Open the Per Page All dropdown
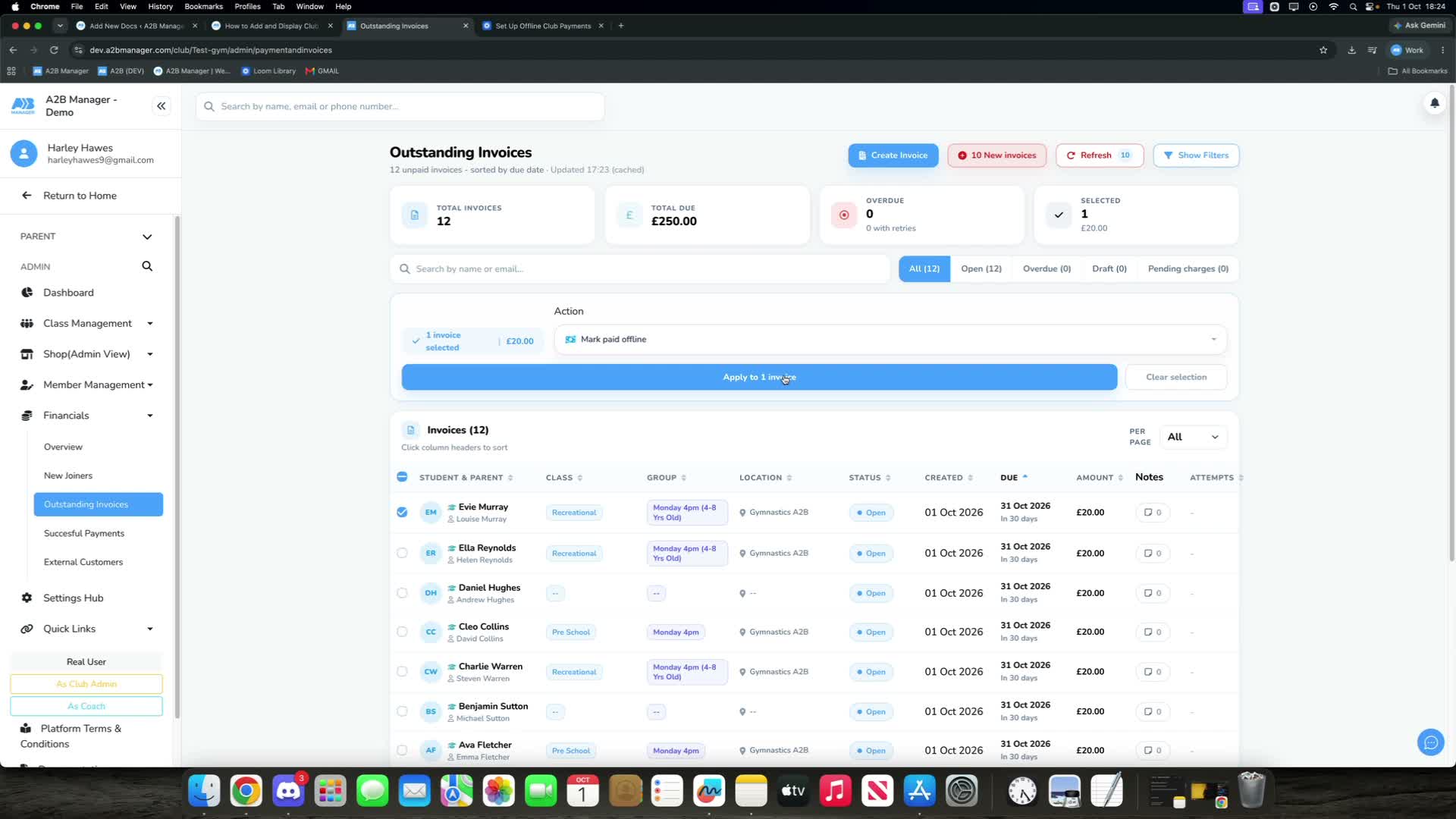The width and height of the screenshot is (1456, 819). pyautogui.click(x=1193, y=437)
